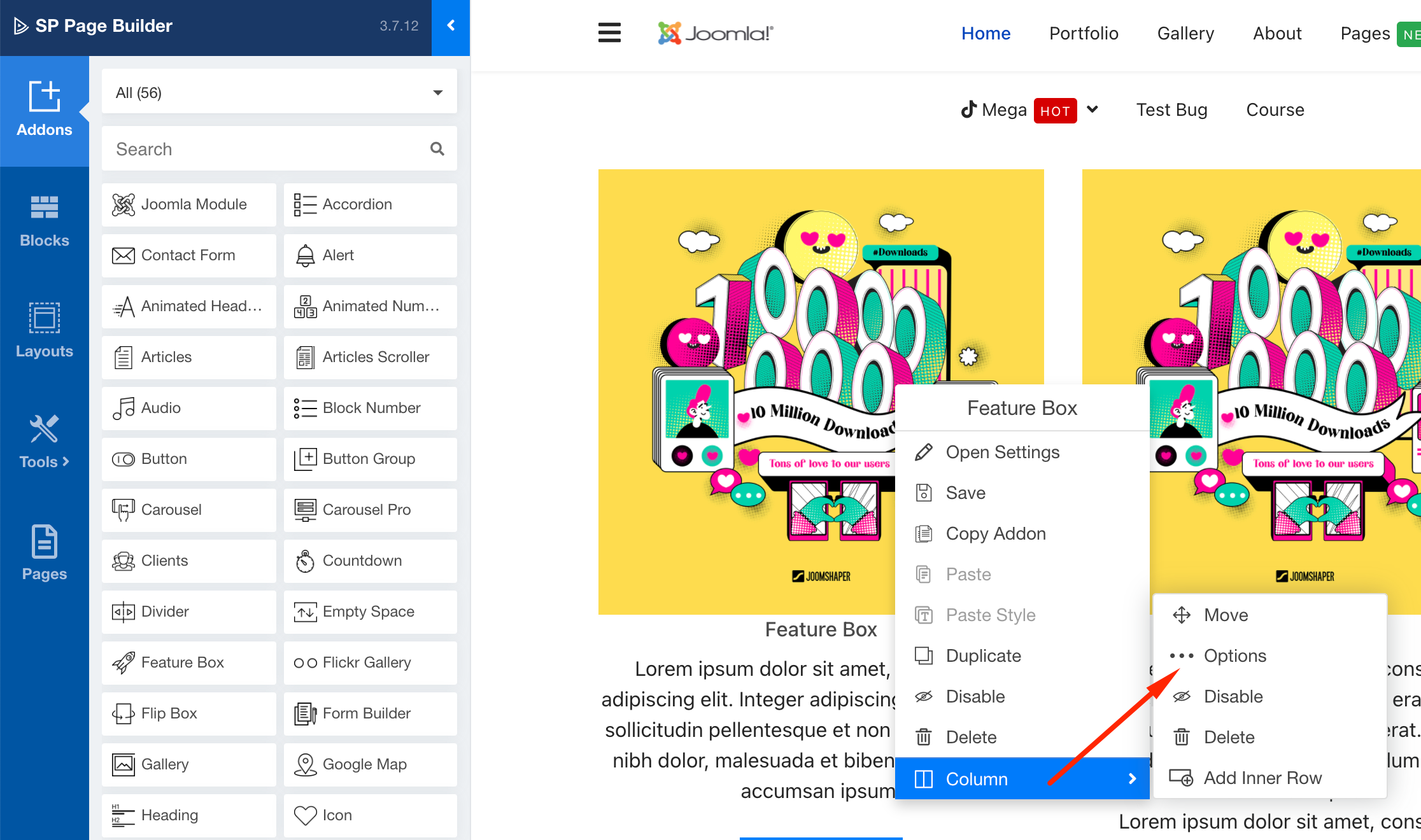Disable the Feature Box addon

975,696
